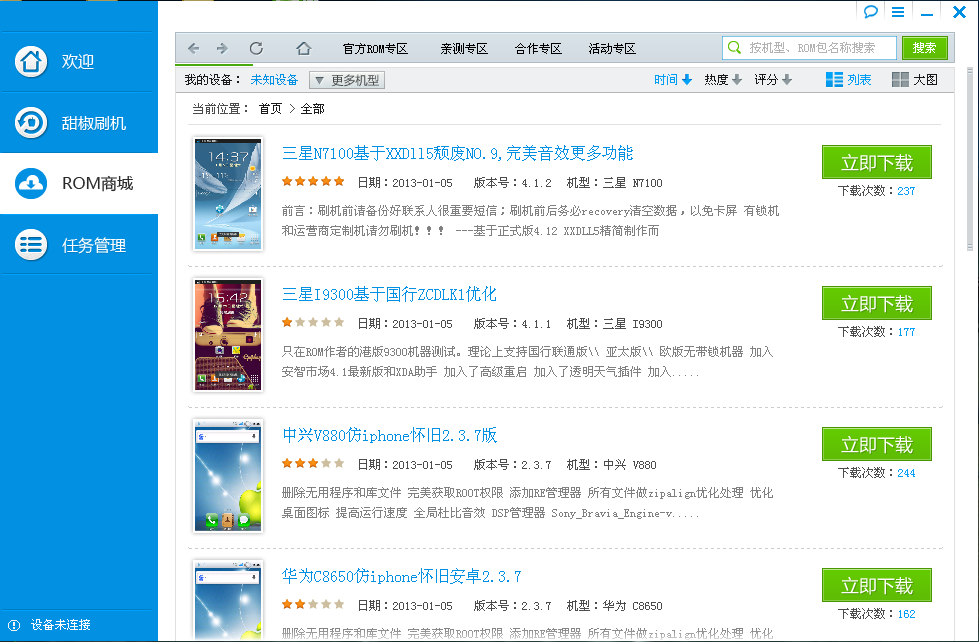Open the feedback chat bubble icon
Image resolution: width=979 pixels, height=642 pixels.
click(870, 12)
